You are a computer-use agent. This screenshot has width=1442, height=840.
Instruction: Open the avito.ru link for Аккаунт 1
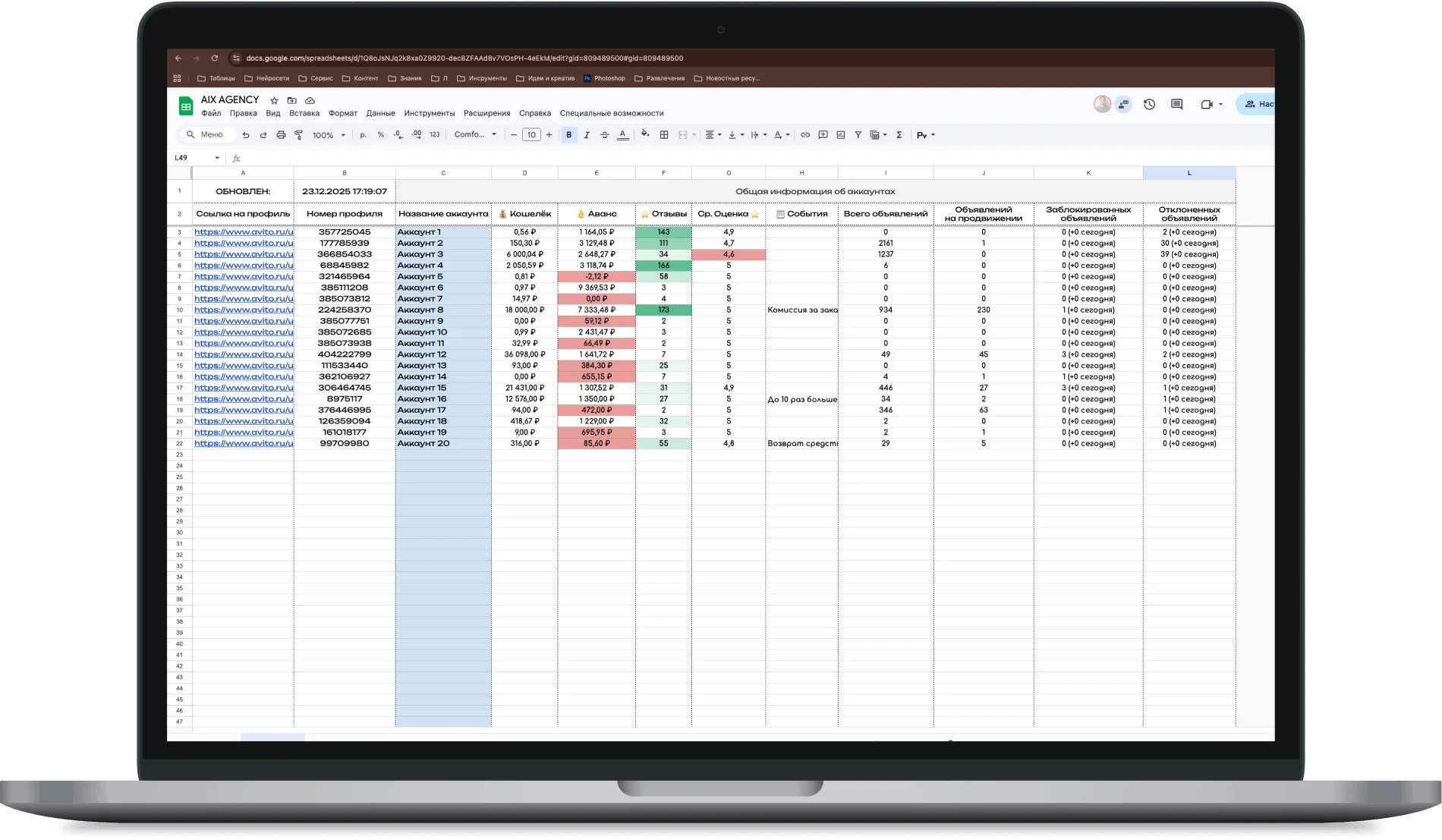(243, 232)
